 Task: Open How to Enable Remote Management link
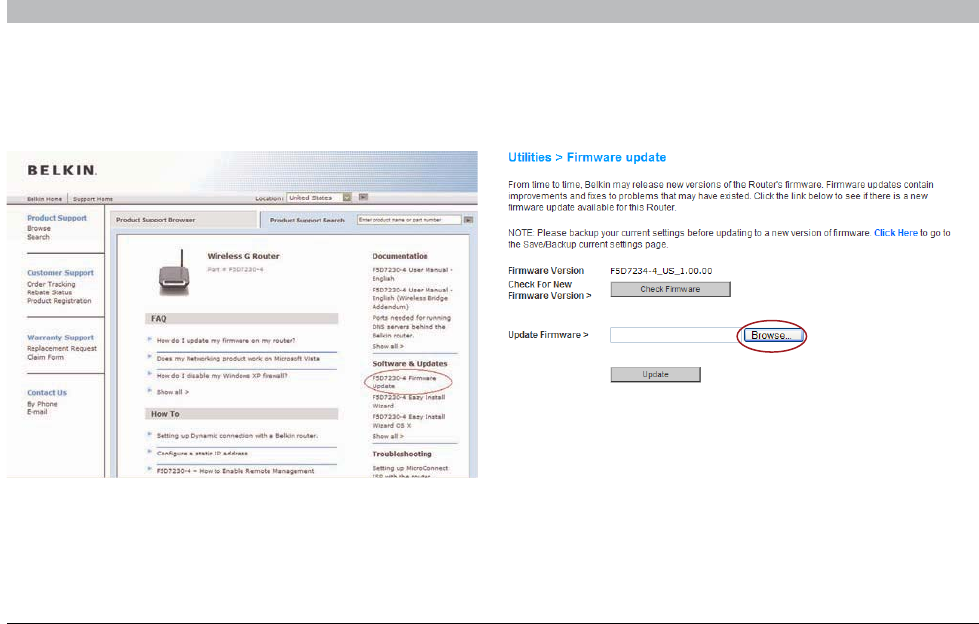(235, 471)
